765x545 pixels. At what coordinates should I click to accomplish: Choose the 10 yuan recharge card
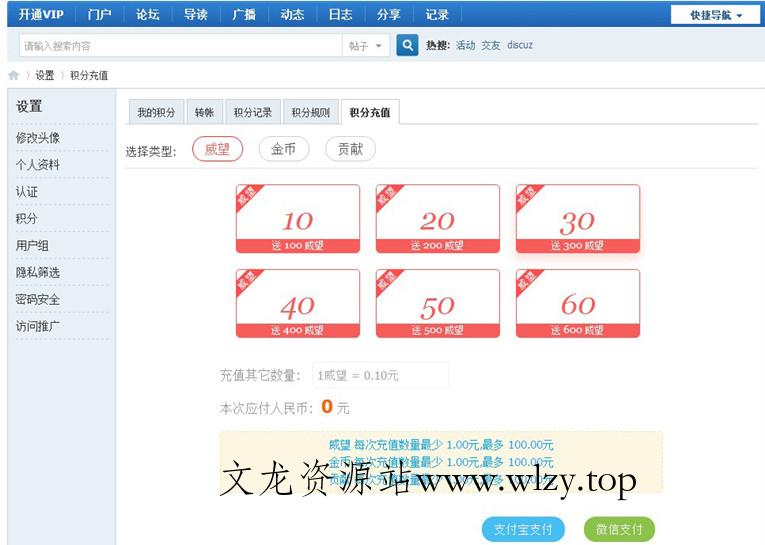298,219
